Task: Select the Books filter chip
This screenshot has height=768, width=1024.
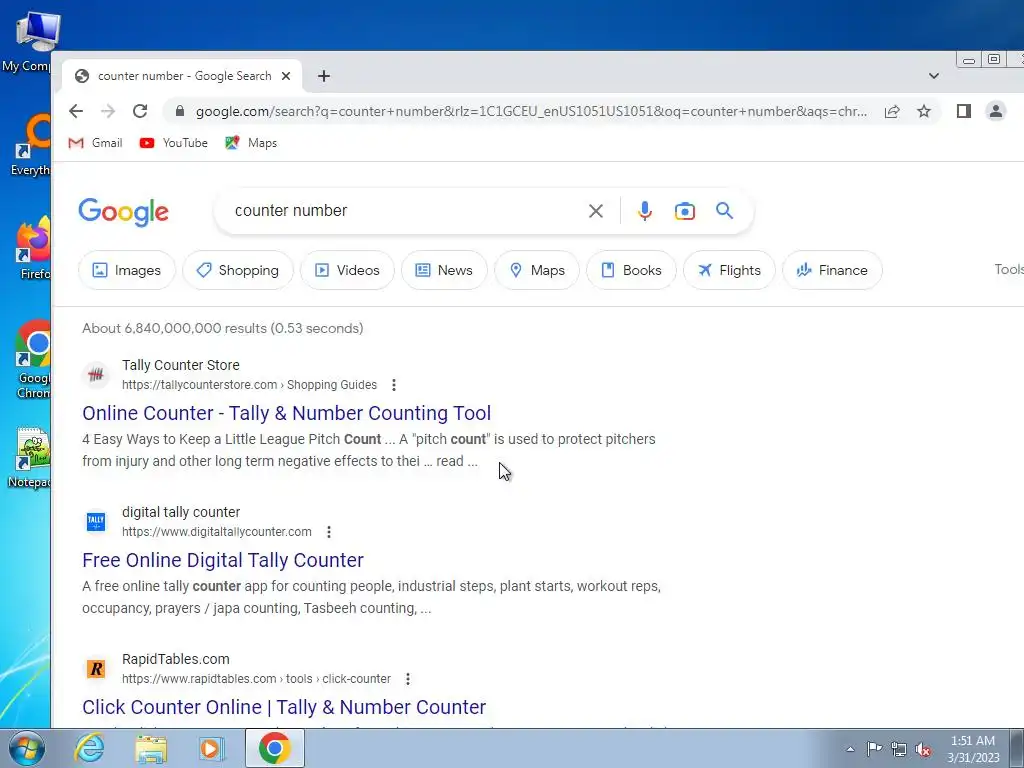Action: (x=631, y=270)
